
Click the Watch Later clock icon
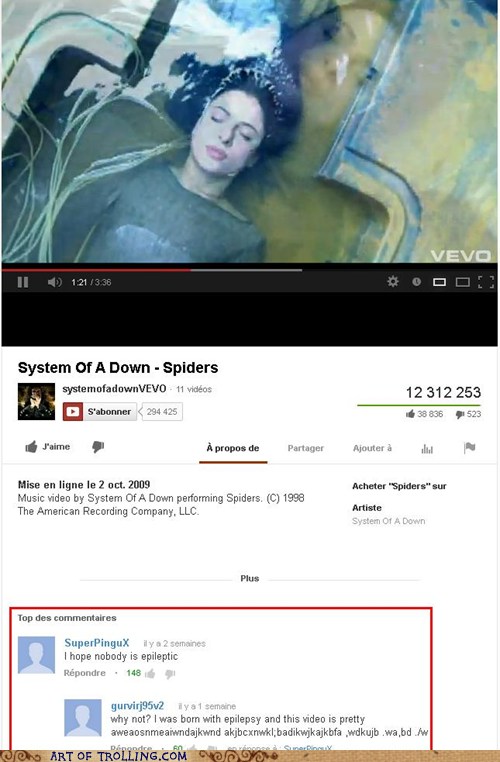[416, 281]
